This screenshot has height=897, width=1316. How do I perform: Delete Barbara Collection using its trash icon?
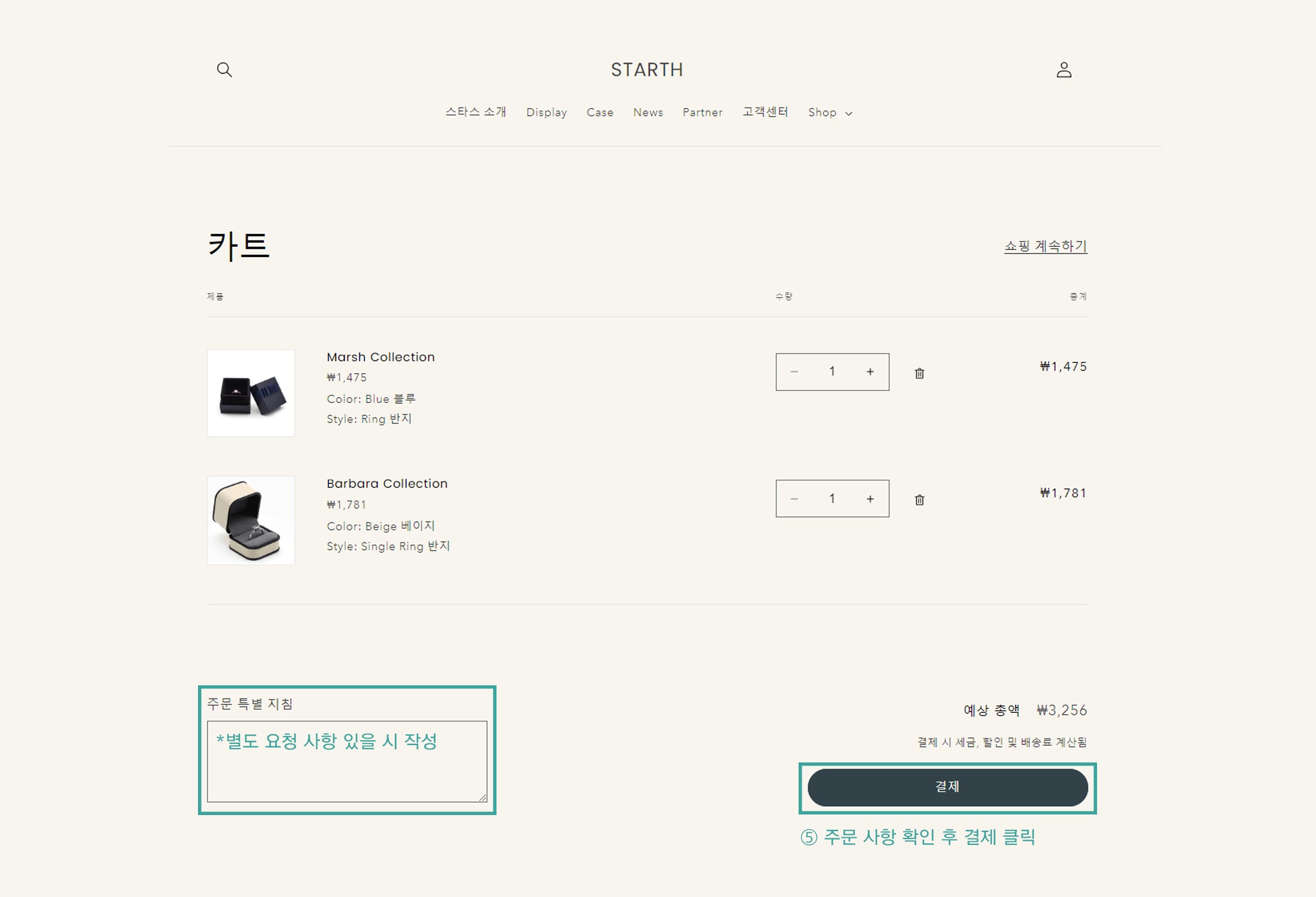coord(919,500)
